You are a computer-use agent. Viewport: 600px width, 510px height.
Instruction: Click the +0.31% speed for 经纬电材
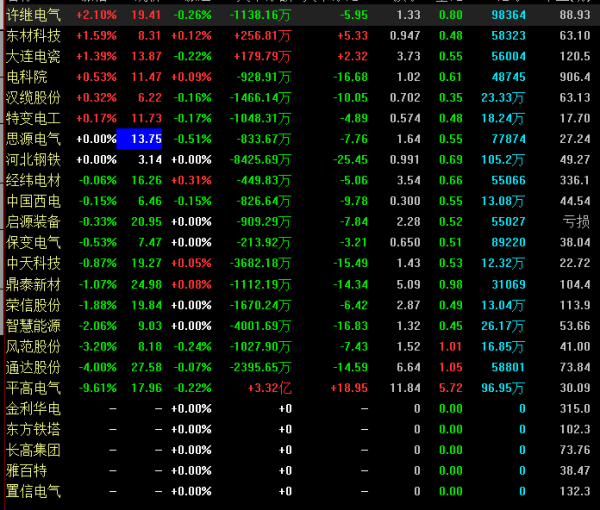[191, 181]
